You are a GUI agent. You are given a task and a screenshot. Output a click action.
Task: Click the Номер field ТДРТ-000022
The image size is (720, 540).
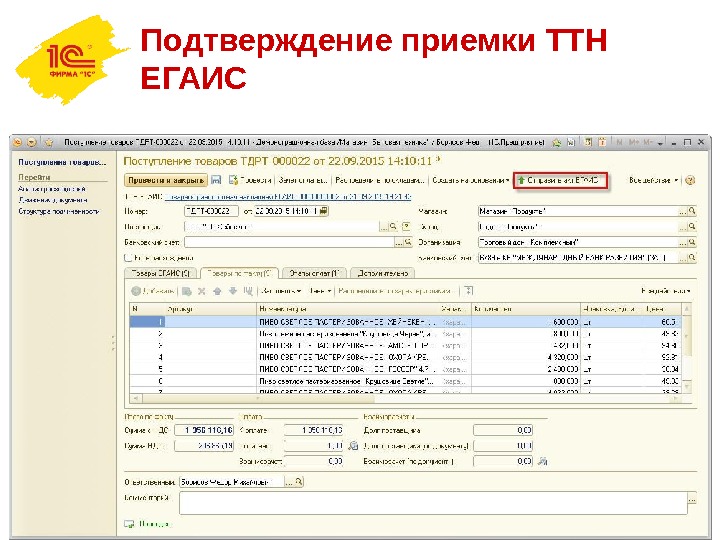[211, 211]
